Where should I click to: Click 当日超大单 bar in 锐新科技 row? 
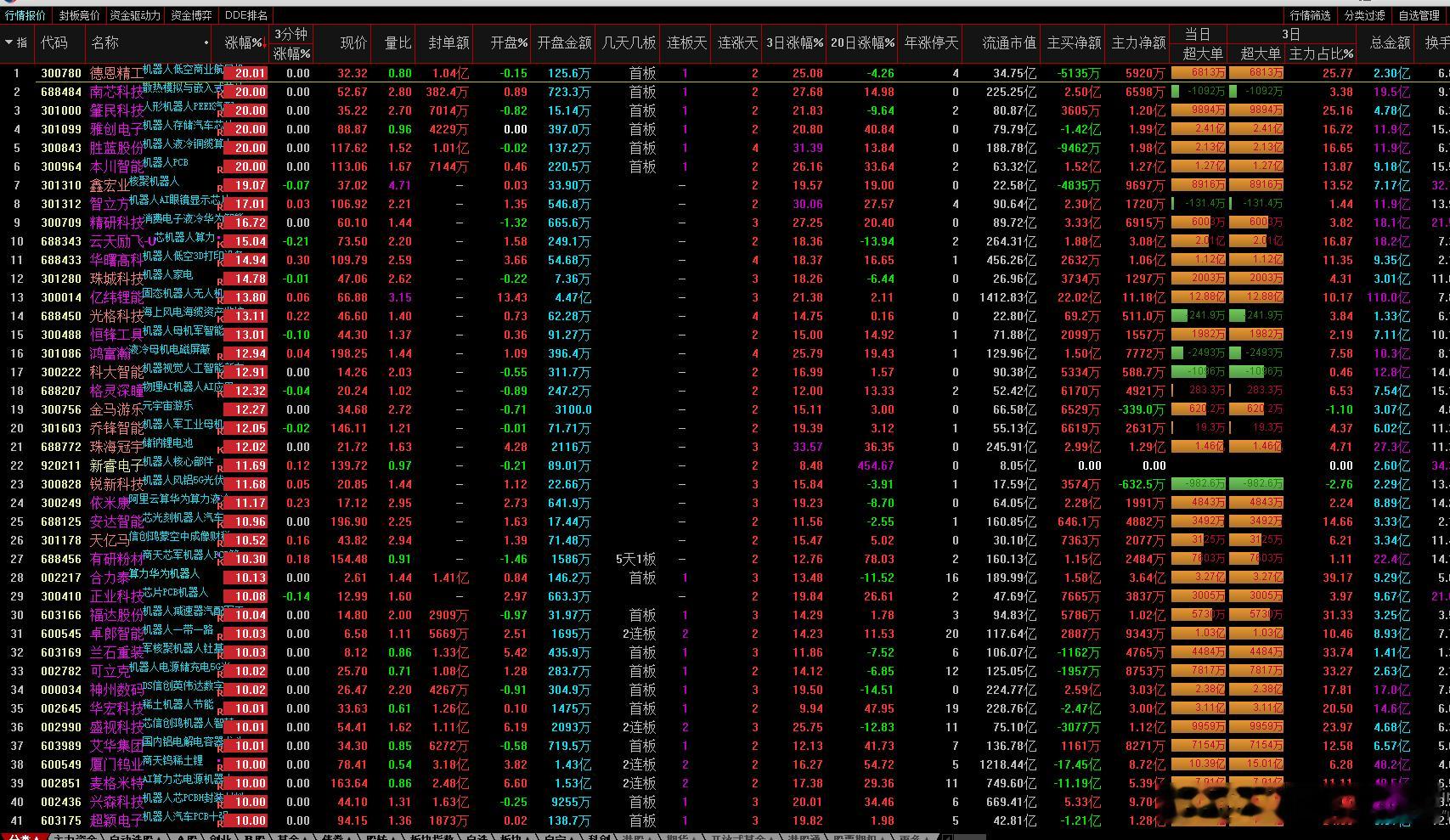[1199, 484]
